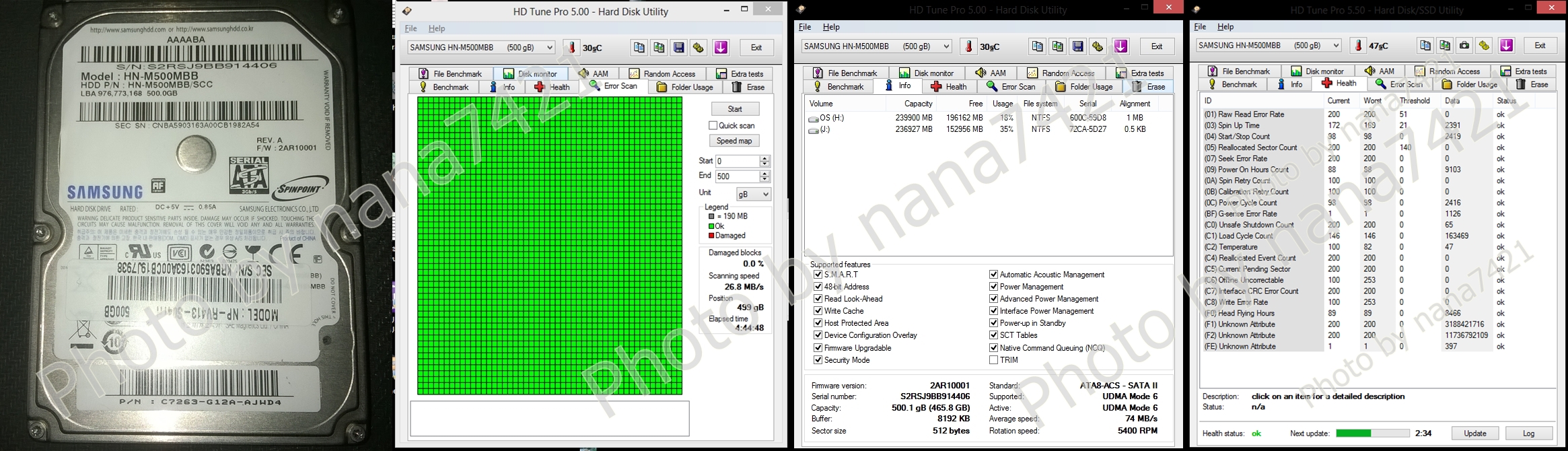1568x451 pixels.
Task: Click Log button in Health window
Action: pos(1529,433)
